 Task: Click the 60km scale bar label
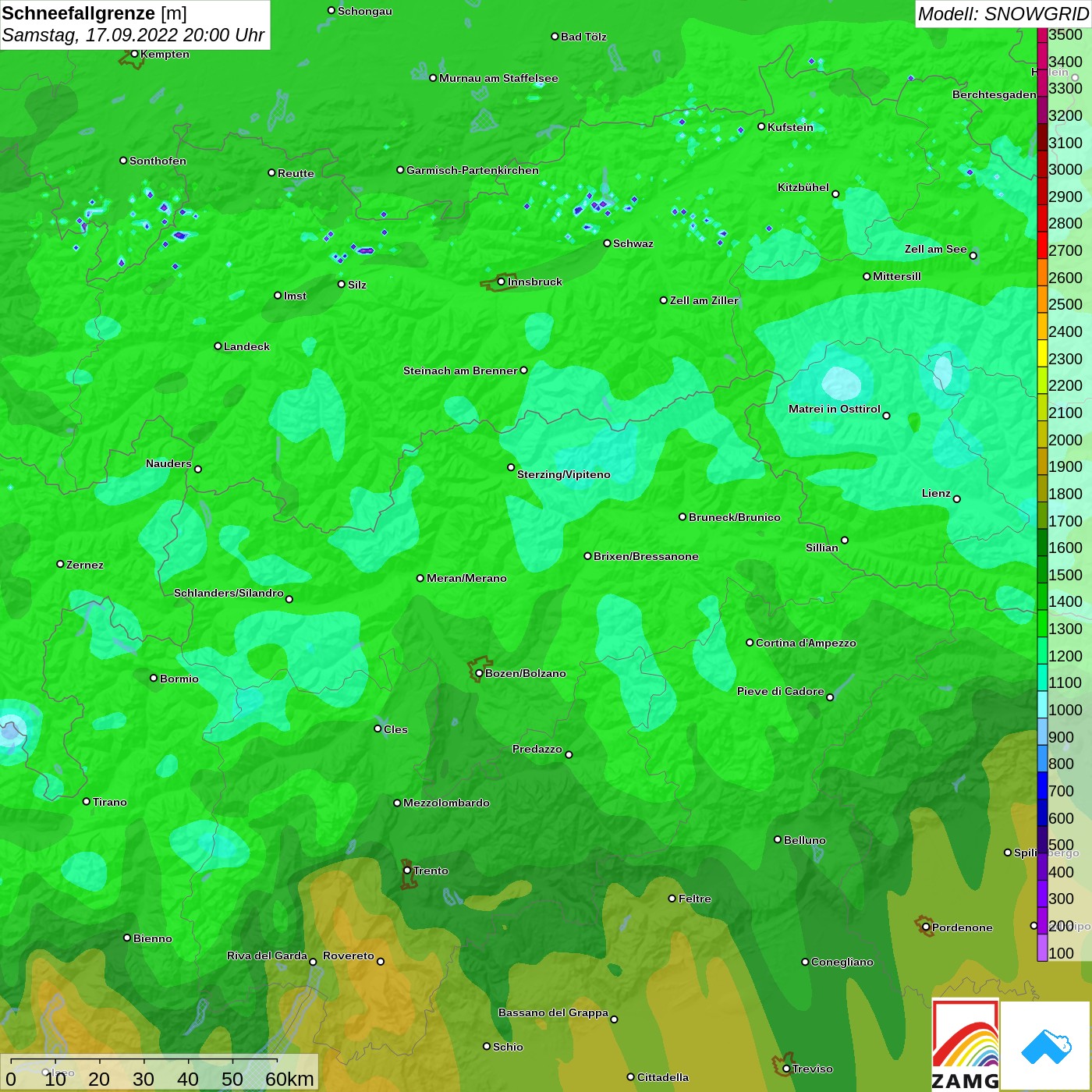289,1079
